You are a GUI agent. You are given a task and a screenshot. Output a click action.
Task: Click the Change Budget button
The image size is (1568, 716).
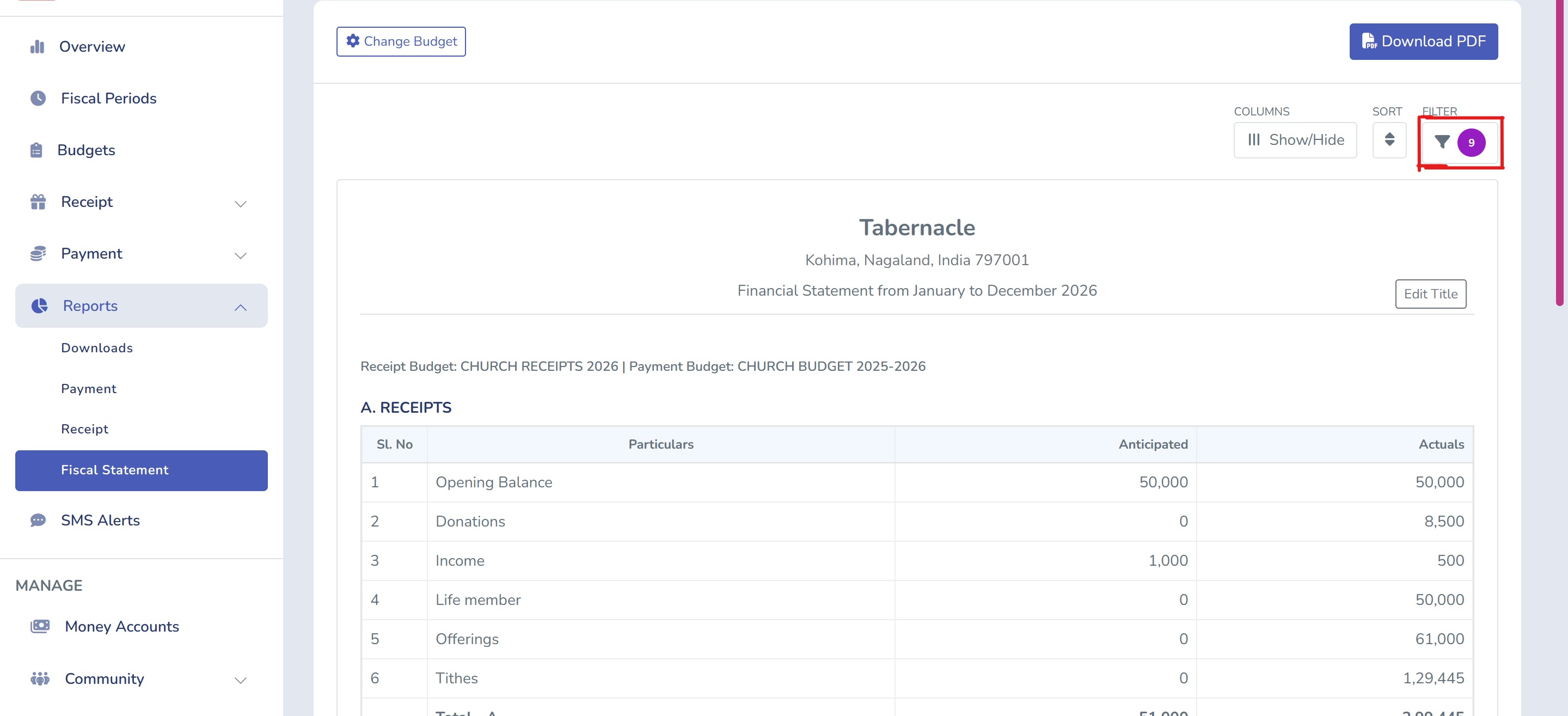point(401,41)
